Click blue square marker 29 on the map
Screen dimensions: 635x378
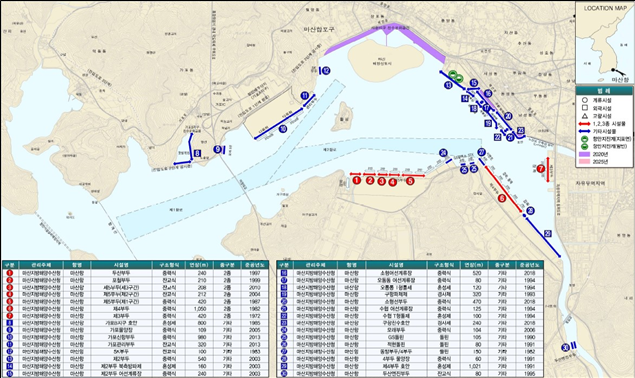[548, 233]
